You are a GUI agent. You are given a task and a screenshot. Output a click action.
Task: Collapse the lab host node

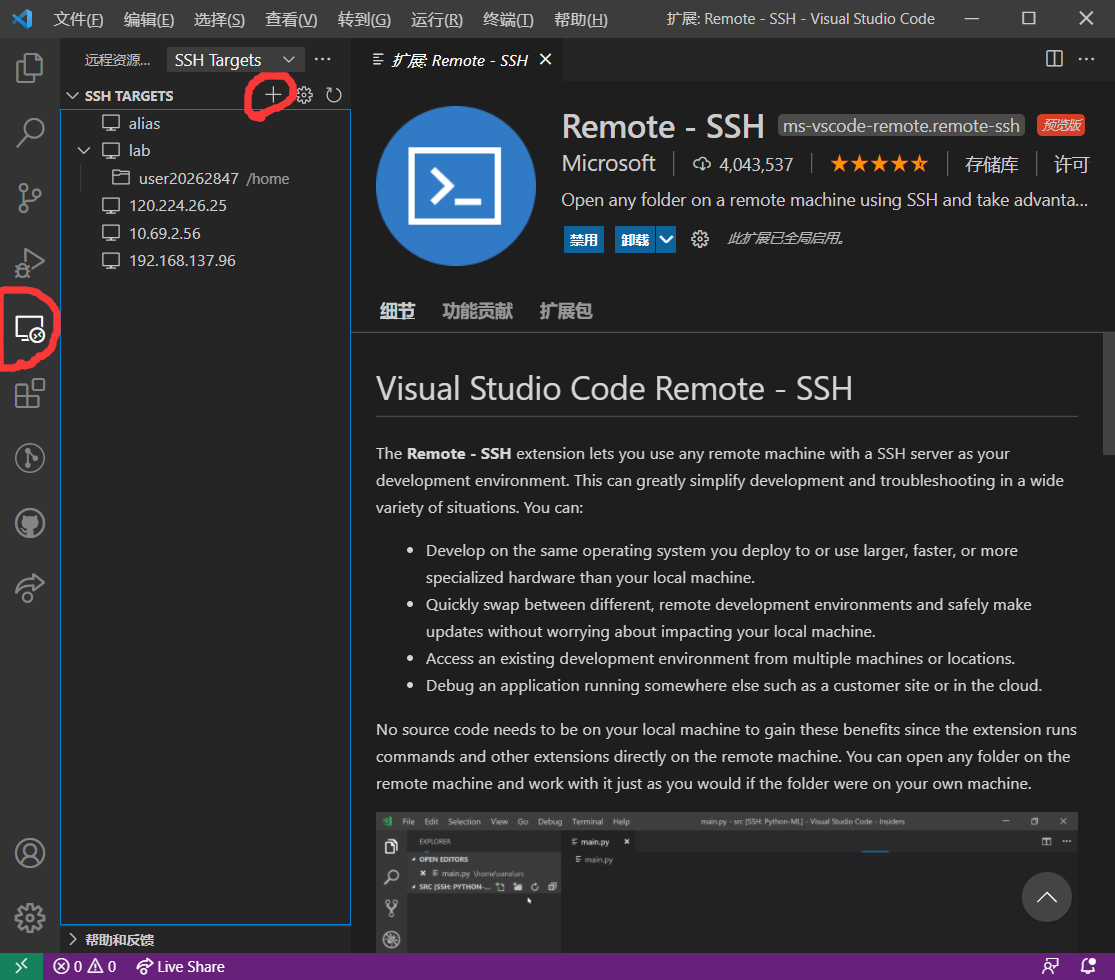(x=84, y=151)
